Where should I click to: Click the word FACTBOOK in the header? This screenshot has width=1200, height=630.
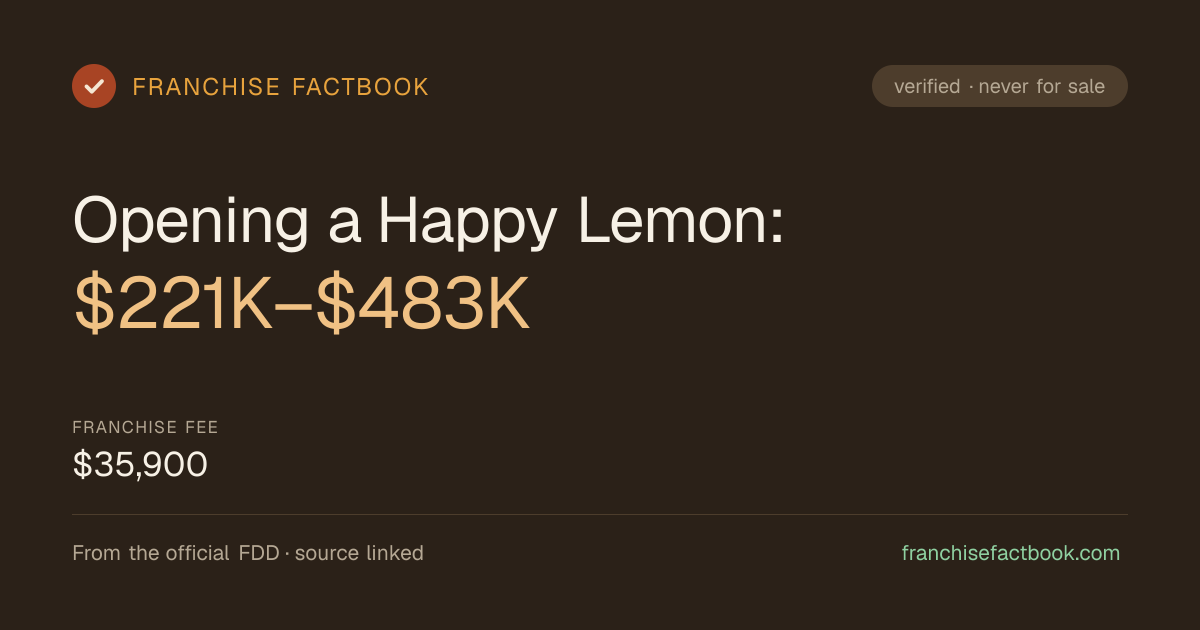click(361, 87)
